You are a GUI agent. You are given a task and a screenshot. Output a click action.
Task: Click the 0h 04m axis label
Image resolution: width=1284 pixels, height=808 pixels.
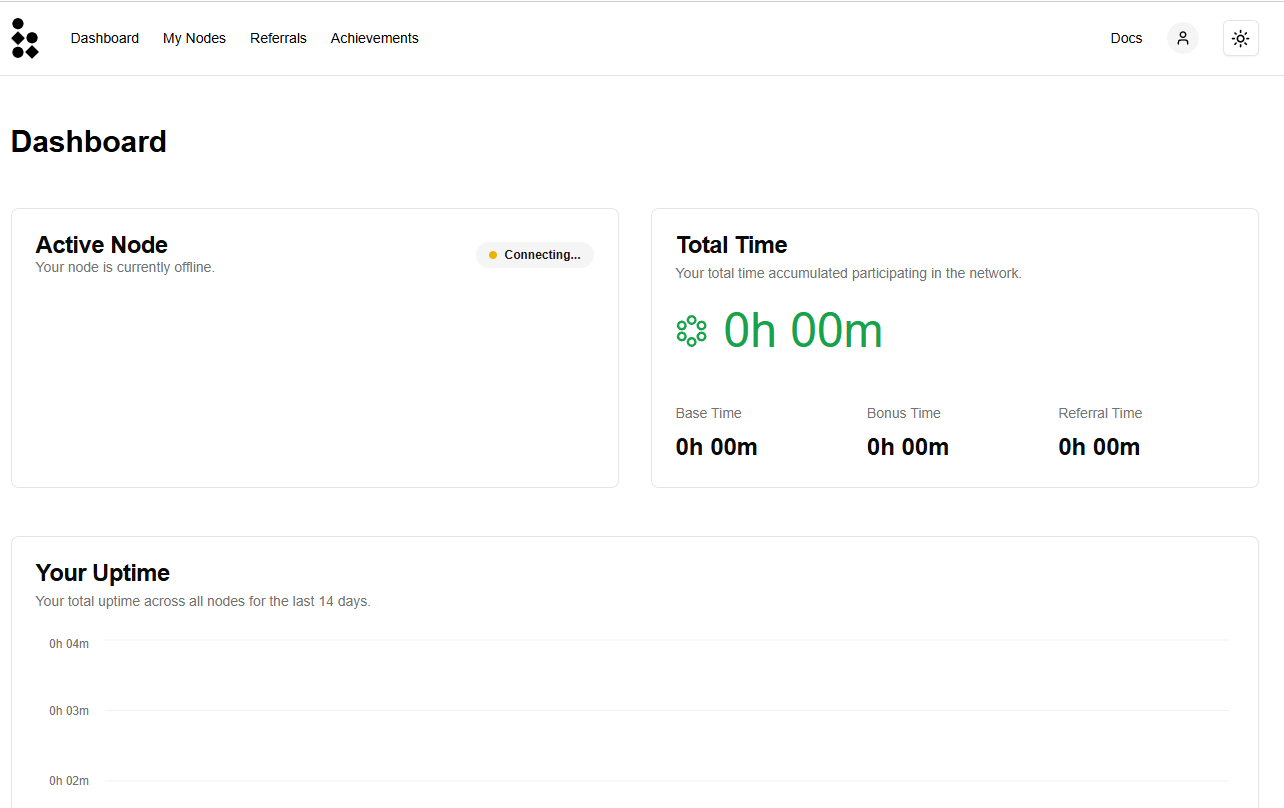pos(69,644)
